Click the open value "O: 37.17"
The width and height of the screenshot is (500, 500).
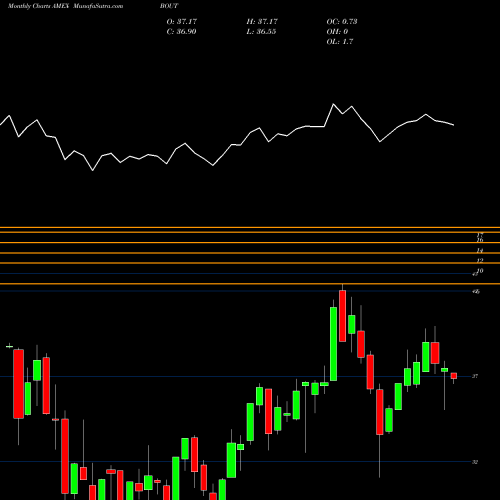click(182, 21)
